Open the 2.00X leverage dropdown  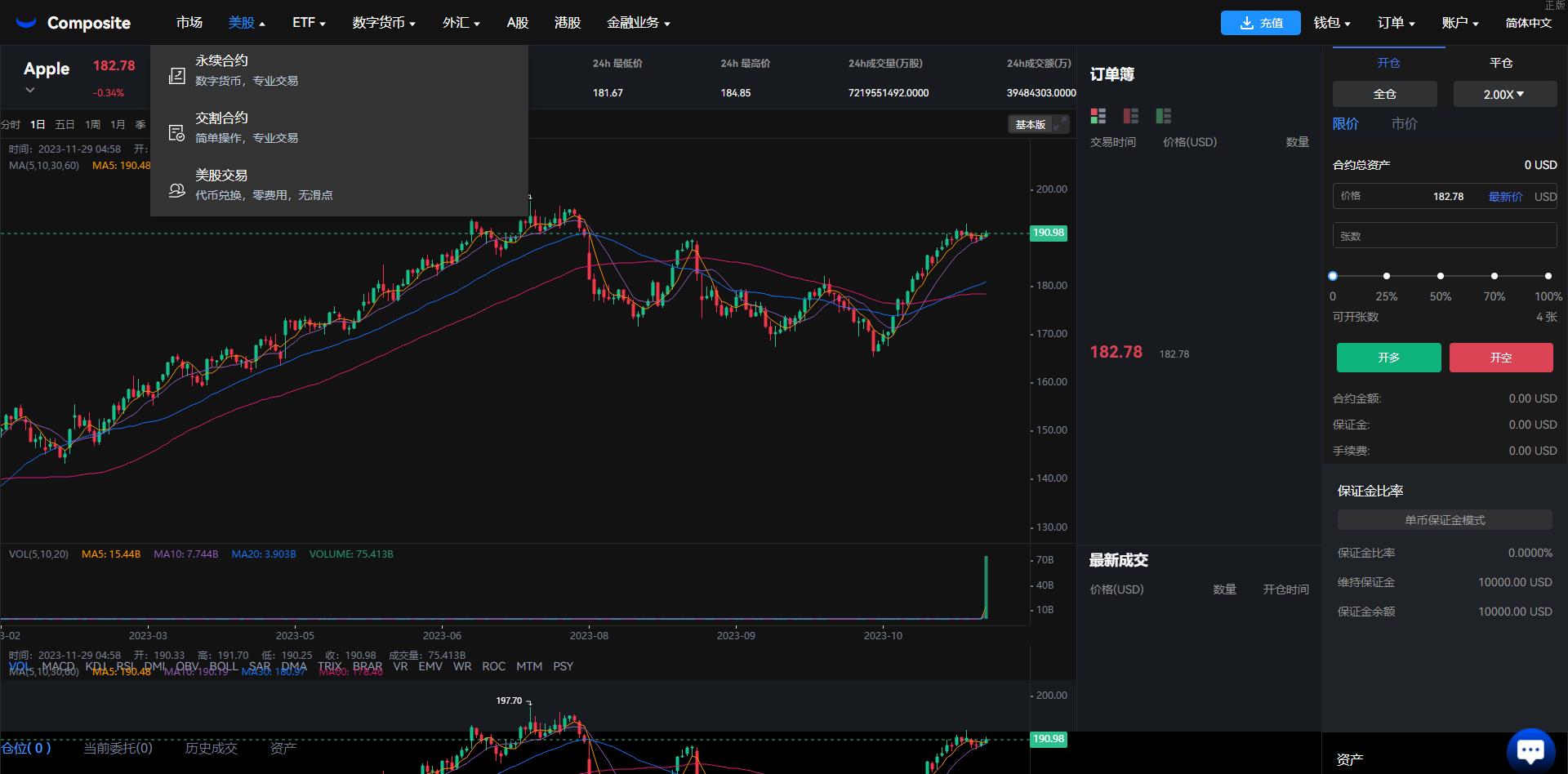click(1504, 94)
